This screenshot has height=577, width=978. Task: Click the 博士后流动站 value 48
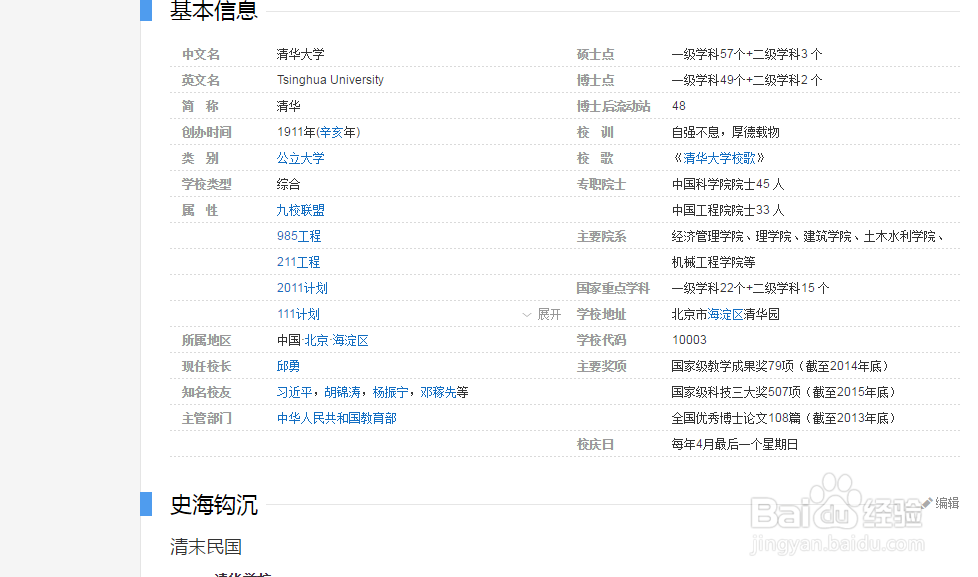(679, 106)
